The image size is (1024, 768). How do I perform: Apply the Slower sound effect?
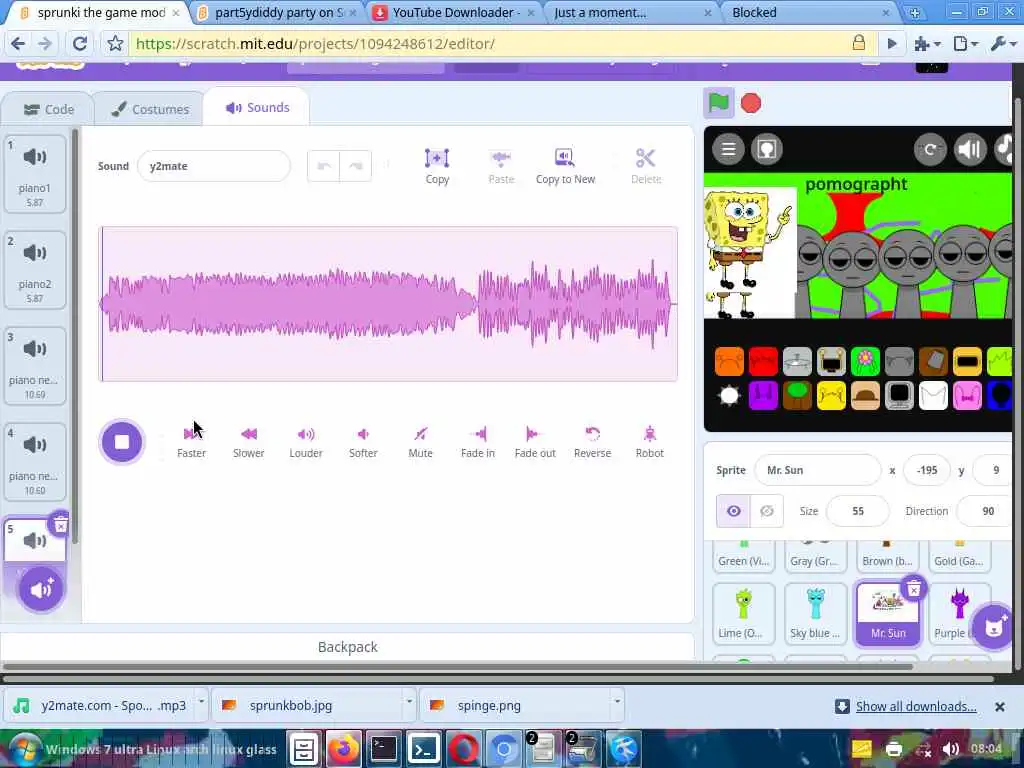point(249,442)
